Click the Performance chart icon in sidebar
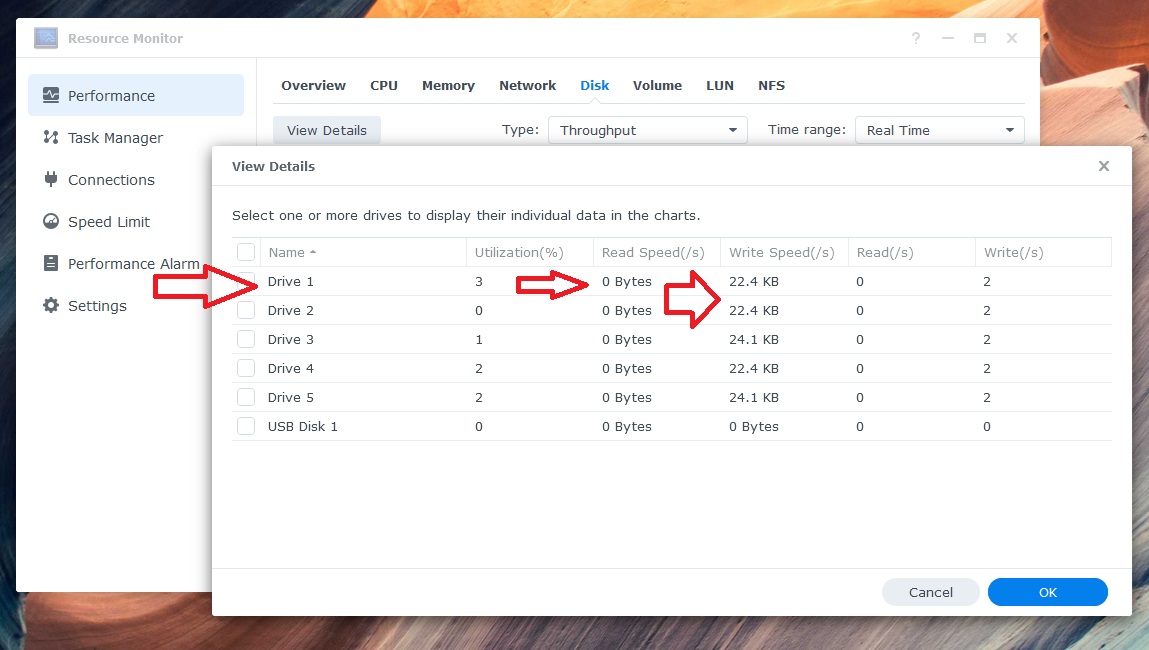The image size is (1149, 650). pyautogui.click(x=50, y=96)
